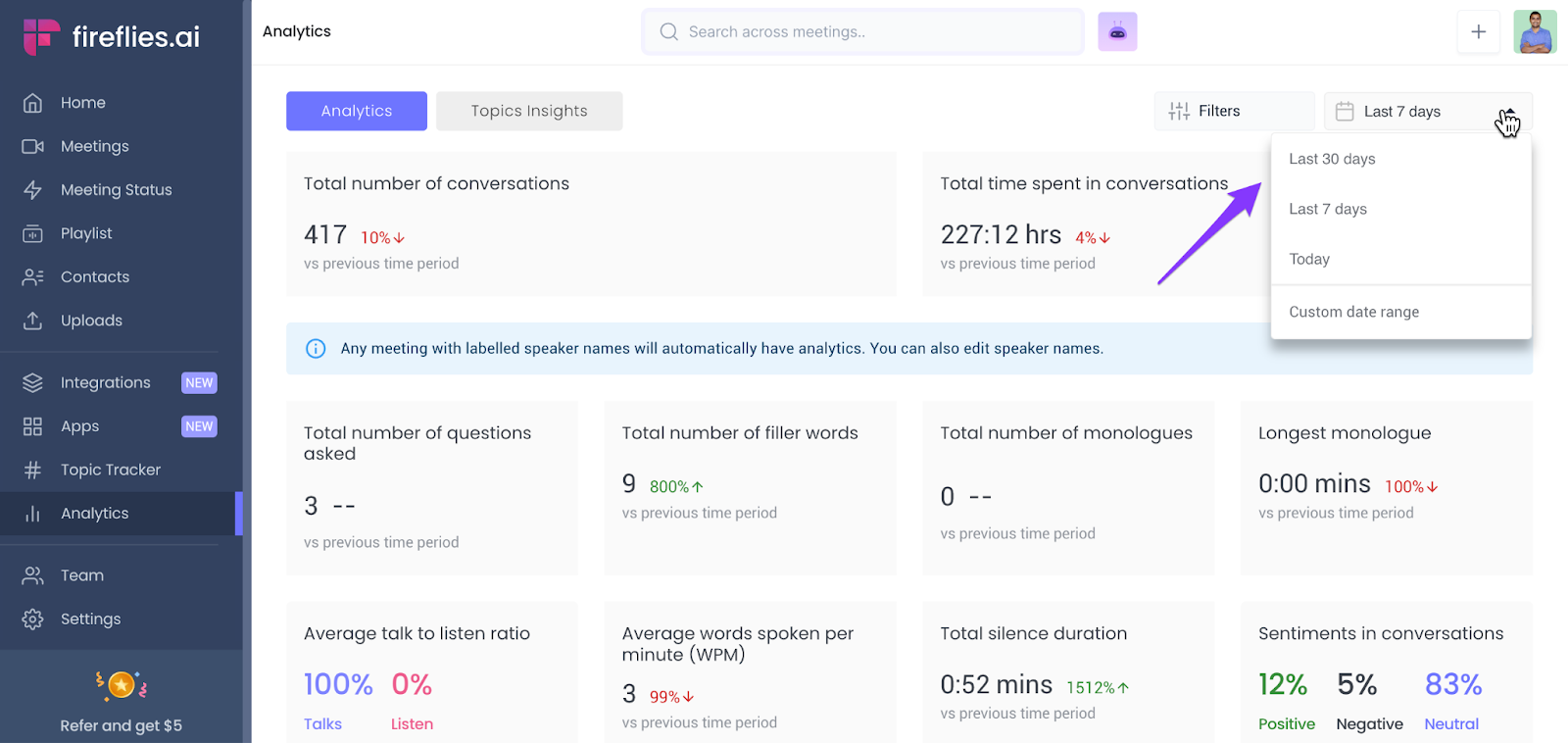
Task: Expand the Last 7 days date dropdown
Action: [1427, 112]
